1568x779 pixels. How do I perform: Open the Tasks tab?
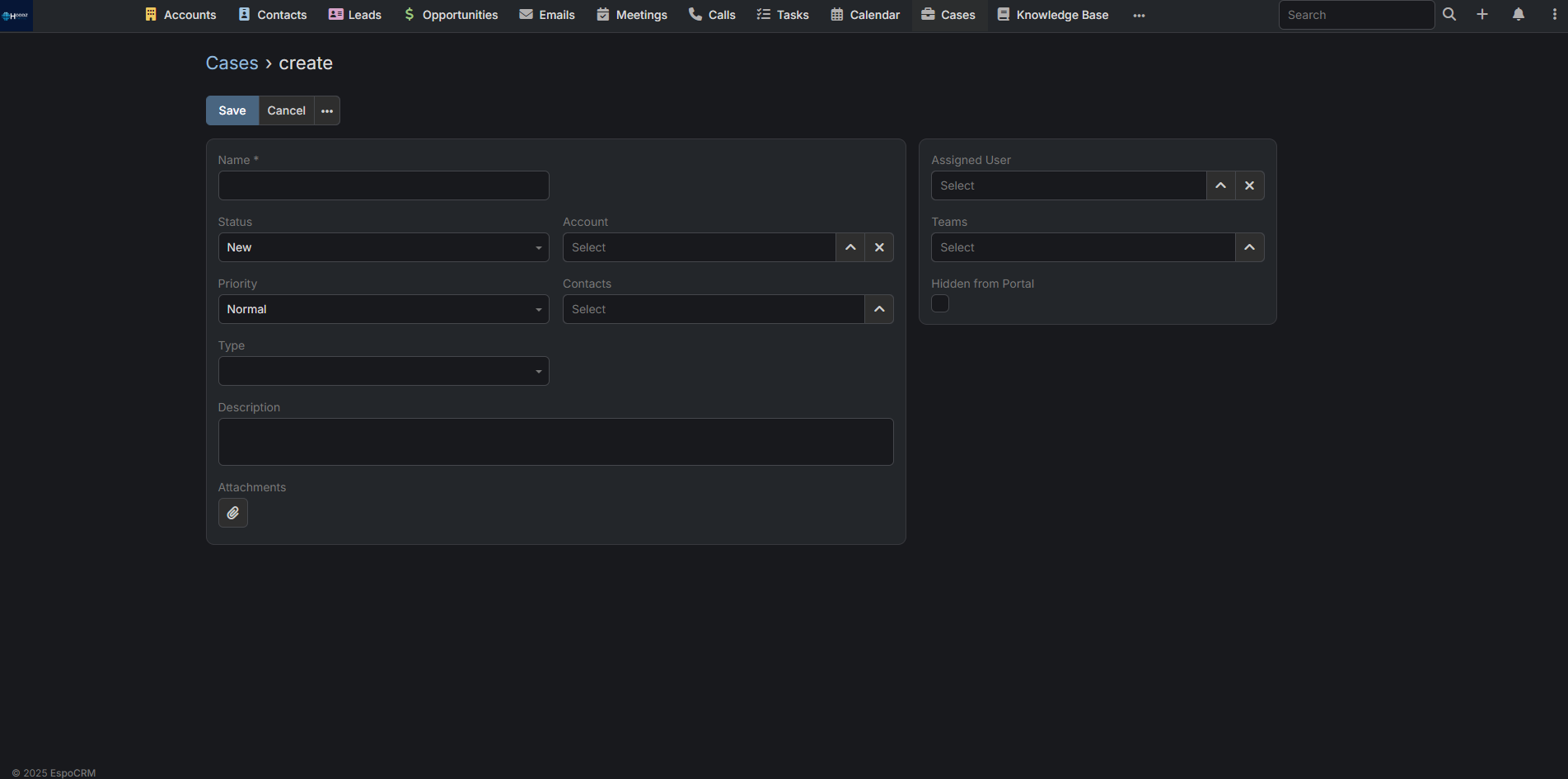coord(783,15)
